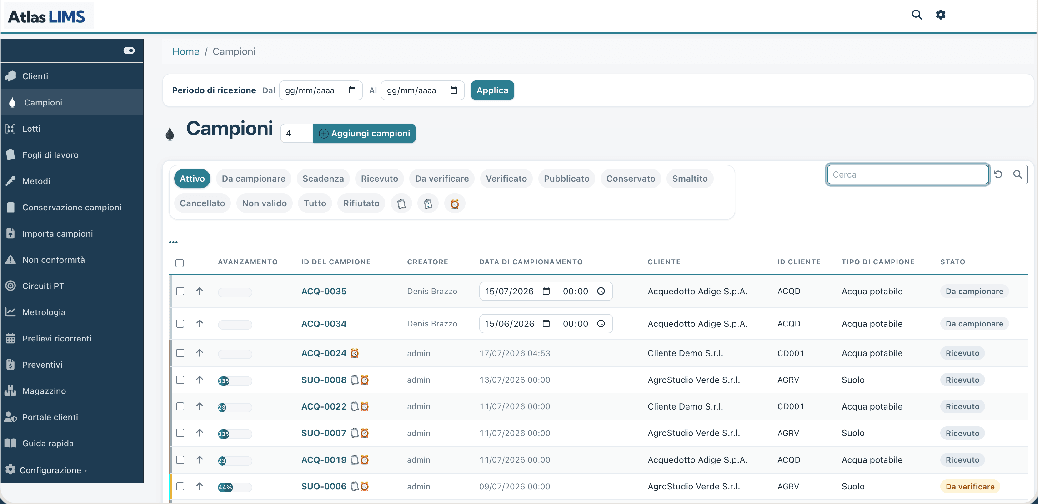Image resolution: width=1038 pixels, height=504 pixels.
Task: Open sample SUO-0008 link
Action: tap(324, 380)
